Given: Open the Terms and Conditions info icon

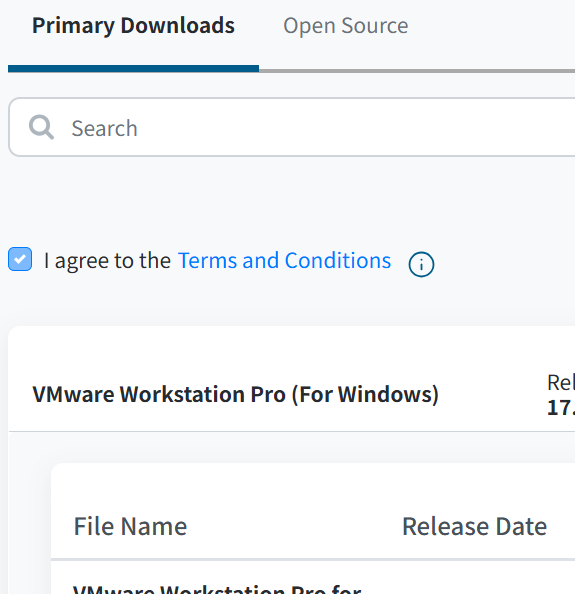Looking at the screenshot, I should [421, 264].
